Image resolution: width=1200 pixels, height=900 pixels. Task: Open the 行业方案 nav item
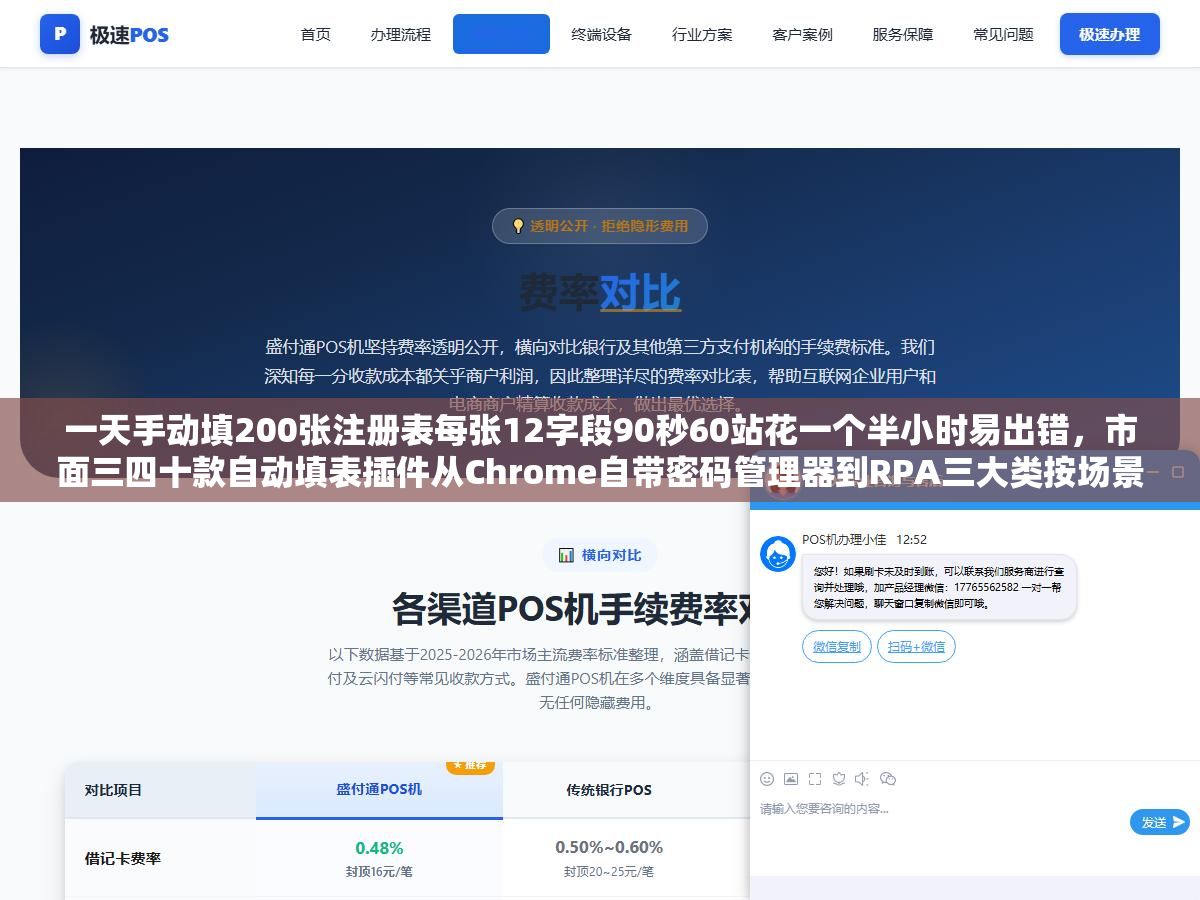[702, 34]
